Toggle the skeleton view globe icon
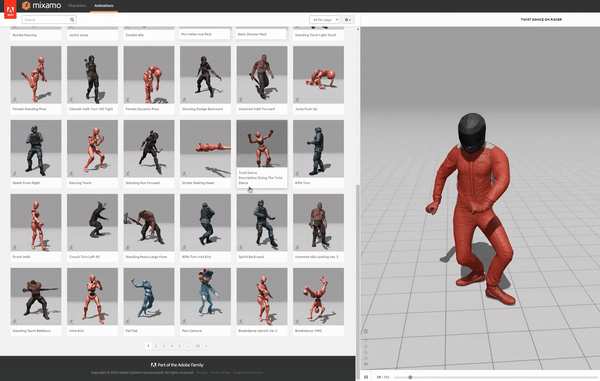This screenshot has width=600, height=381. (x=366, y=331)
